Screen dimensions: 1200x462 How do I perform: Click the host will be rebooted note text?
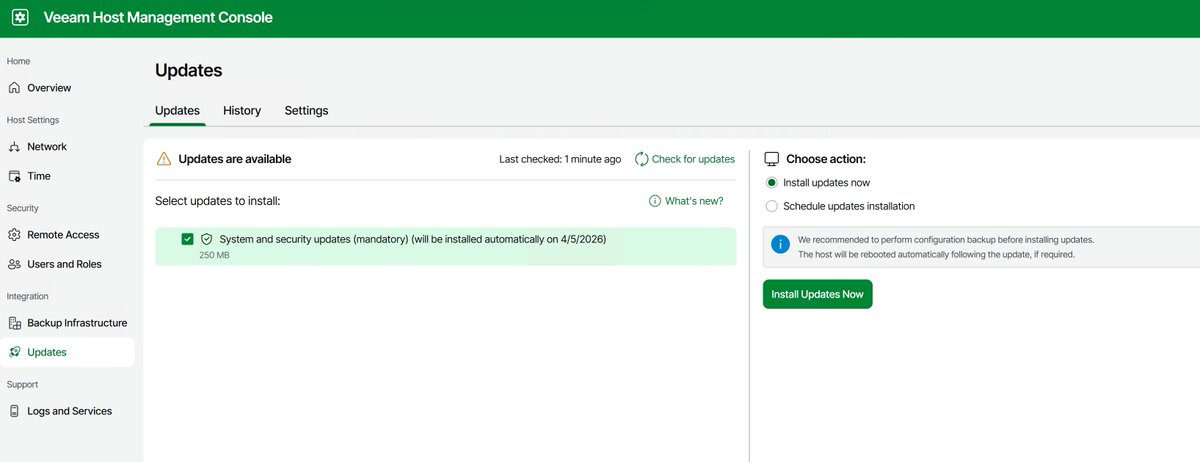(939, 254)
